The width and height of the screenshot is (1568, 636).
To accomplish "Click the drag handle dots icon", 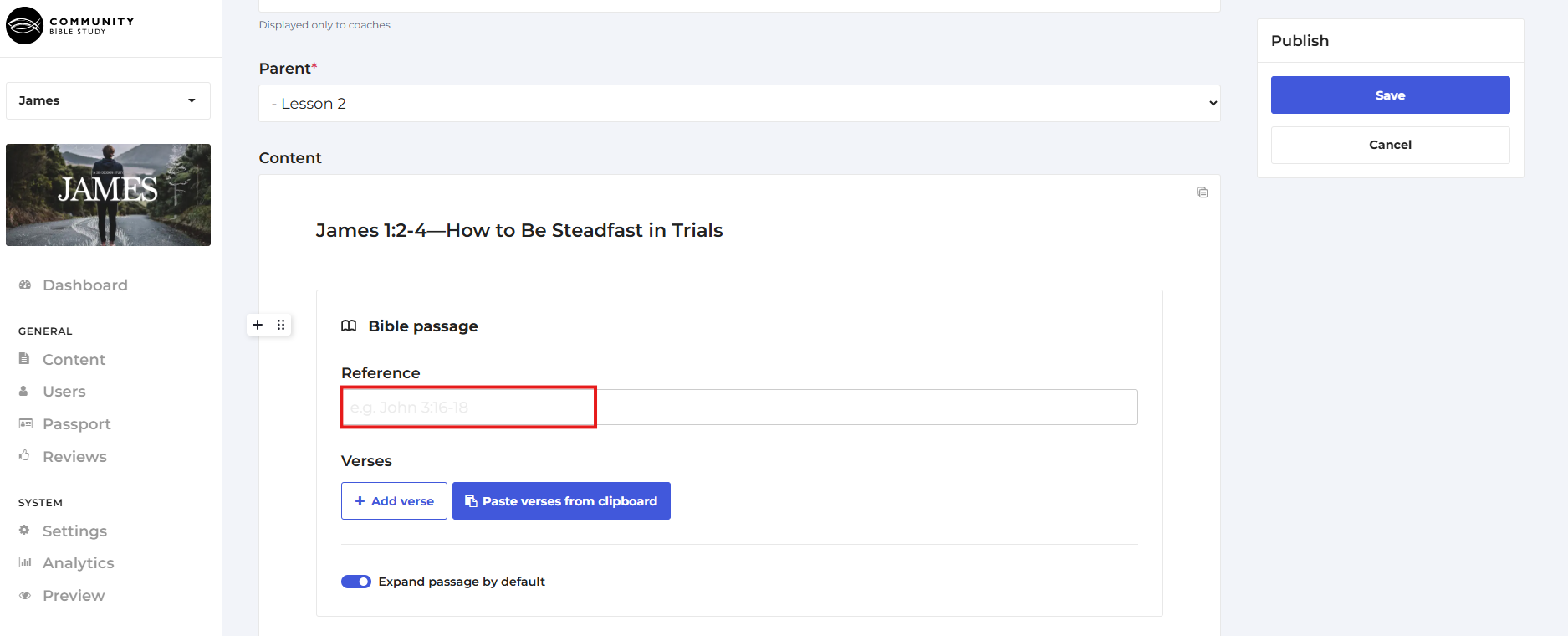I will tap(281, 325).
